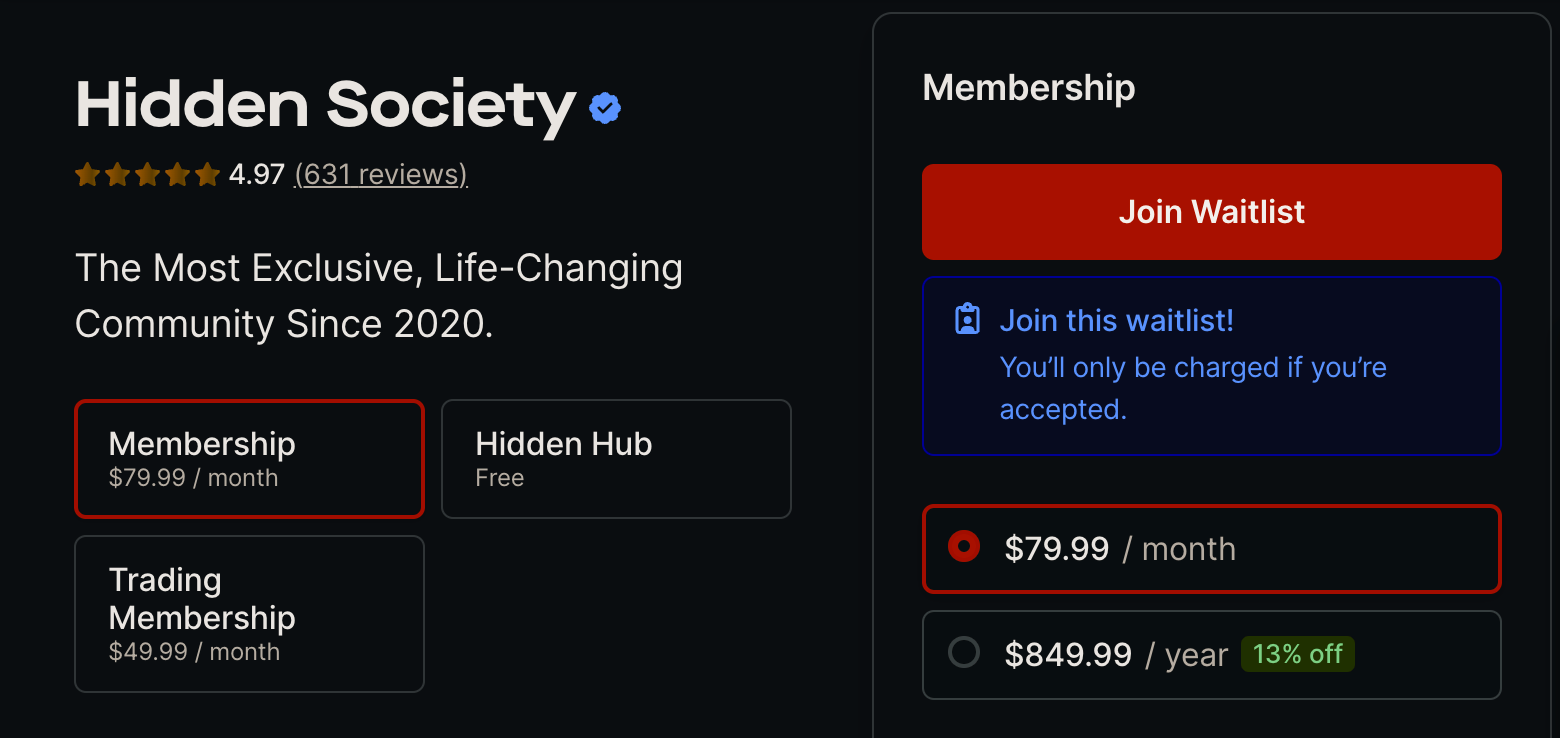Select the Membership $79.99 plan card
Screen dimensions: 1560x738
coord(248,459)
